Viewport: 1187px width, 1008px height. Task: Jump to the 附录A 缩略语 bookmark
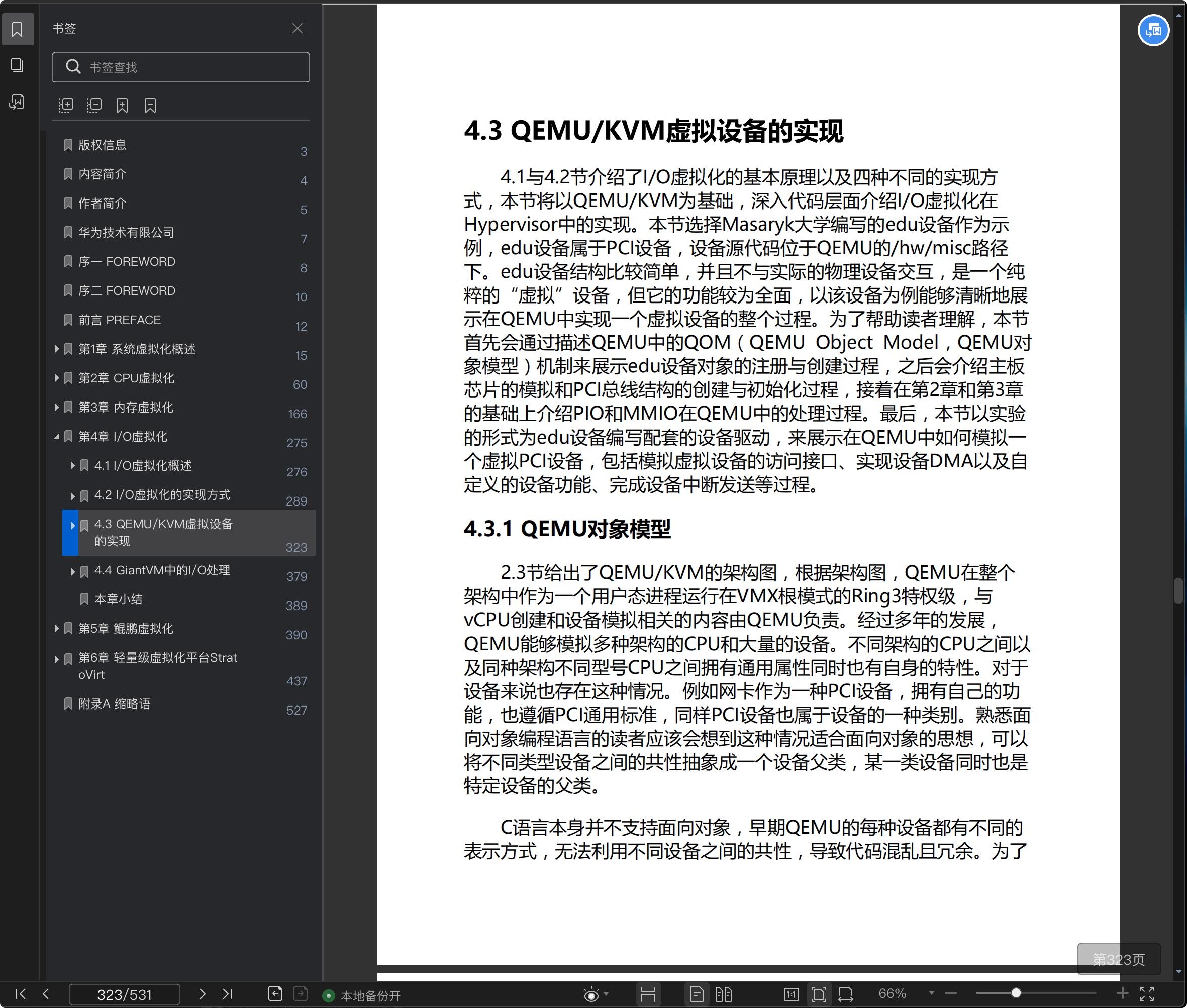pos(114,704)
